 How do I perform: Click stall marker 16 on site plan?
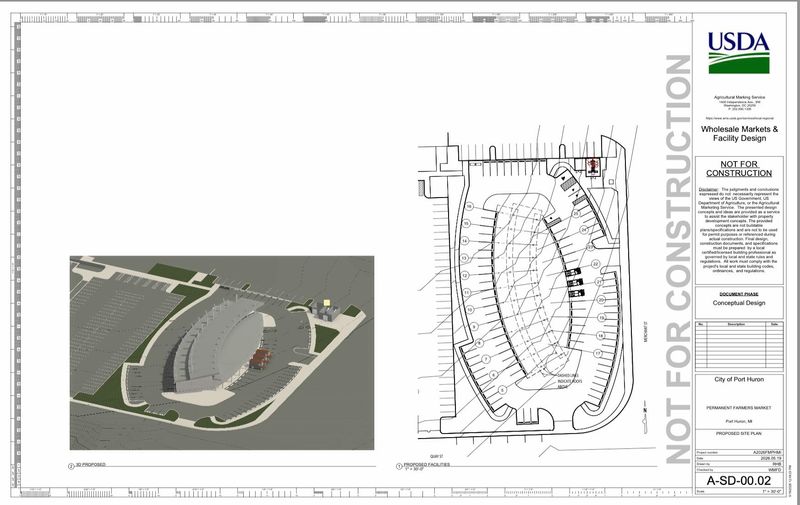point(469,207)
